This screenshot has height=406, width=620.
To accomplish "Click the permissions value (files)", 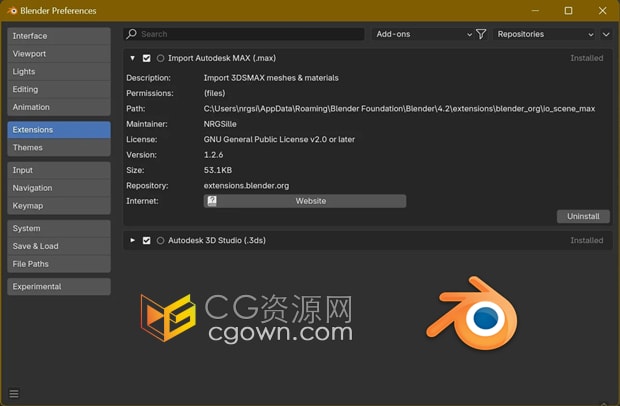I will pos(214,93).
